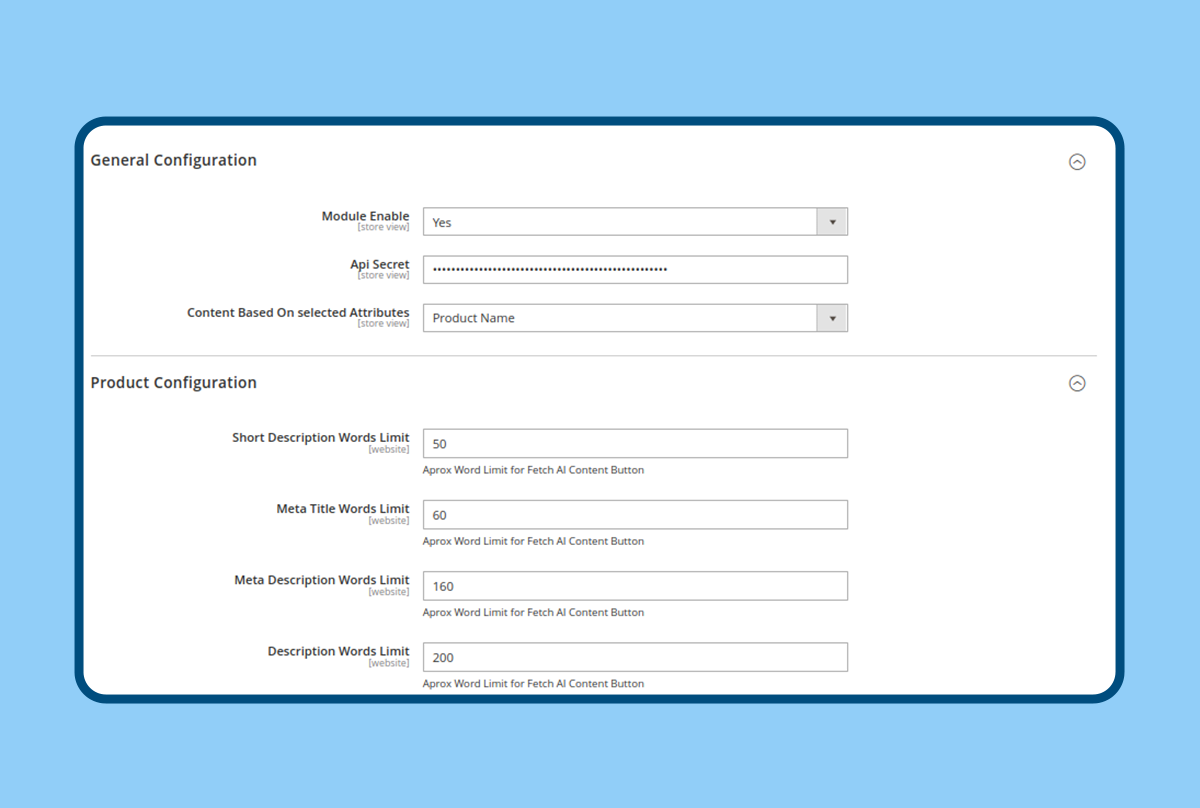Focus the masked Api Secret field
The height and width of the screenshot is (808, 1200).
[635, 270]
